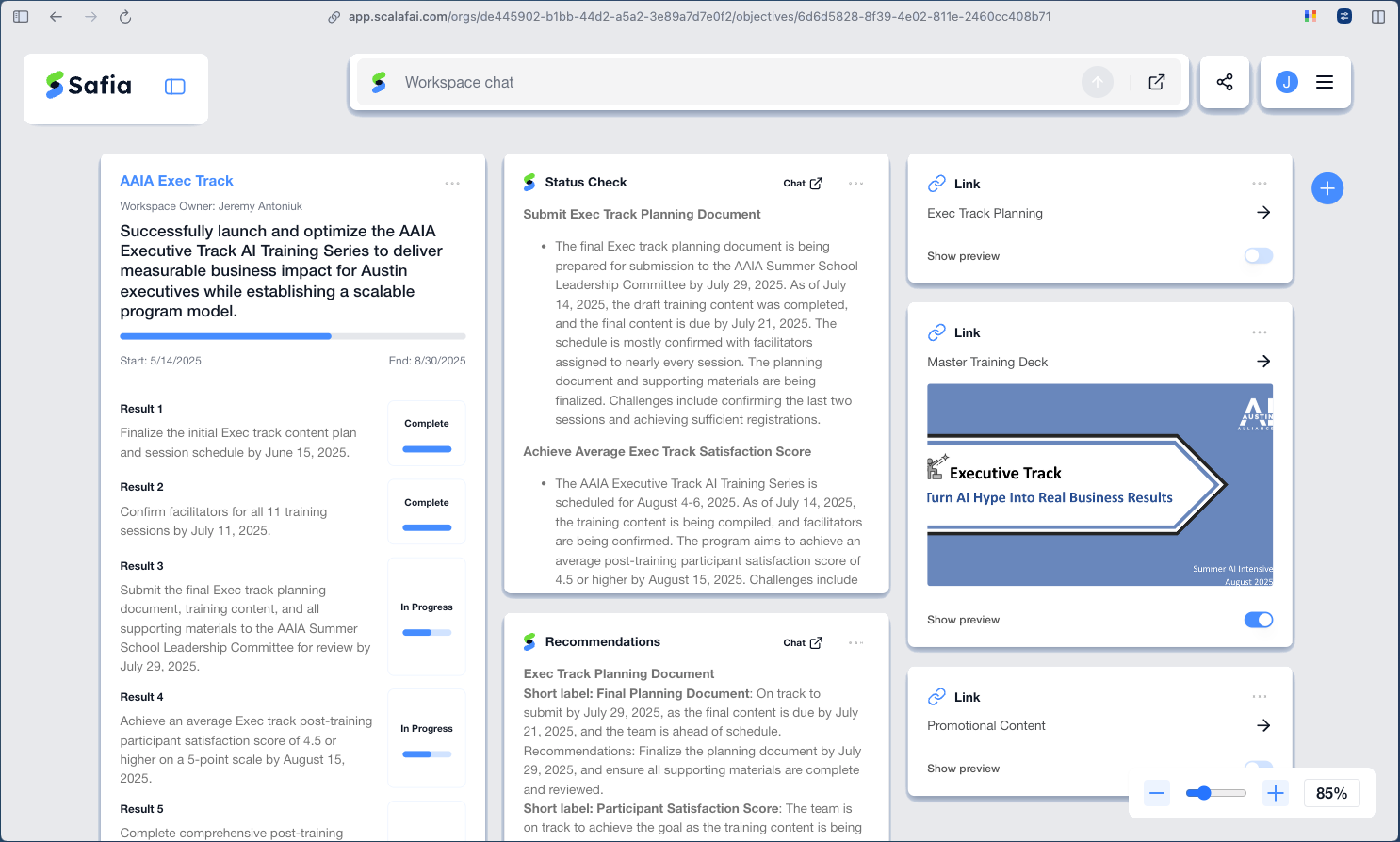
Task: Click the Chat button on Status Check card
Action: coord(803,184)
